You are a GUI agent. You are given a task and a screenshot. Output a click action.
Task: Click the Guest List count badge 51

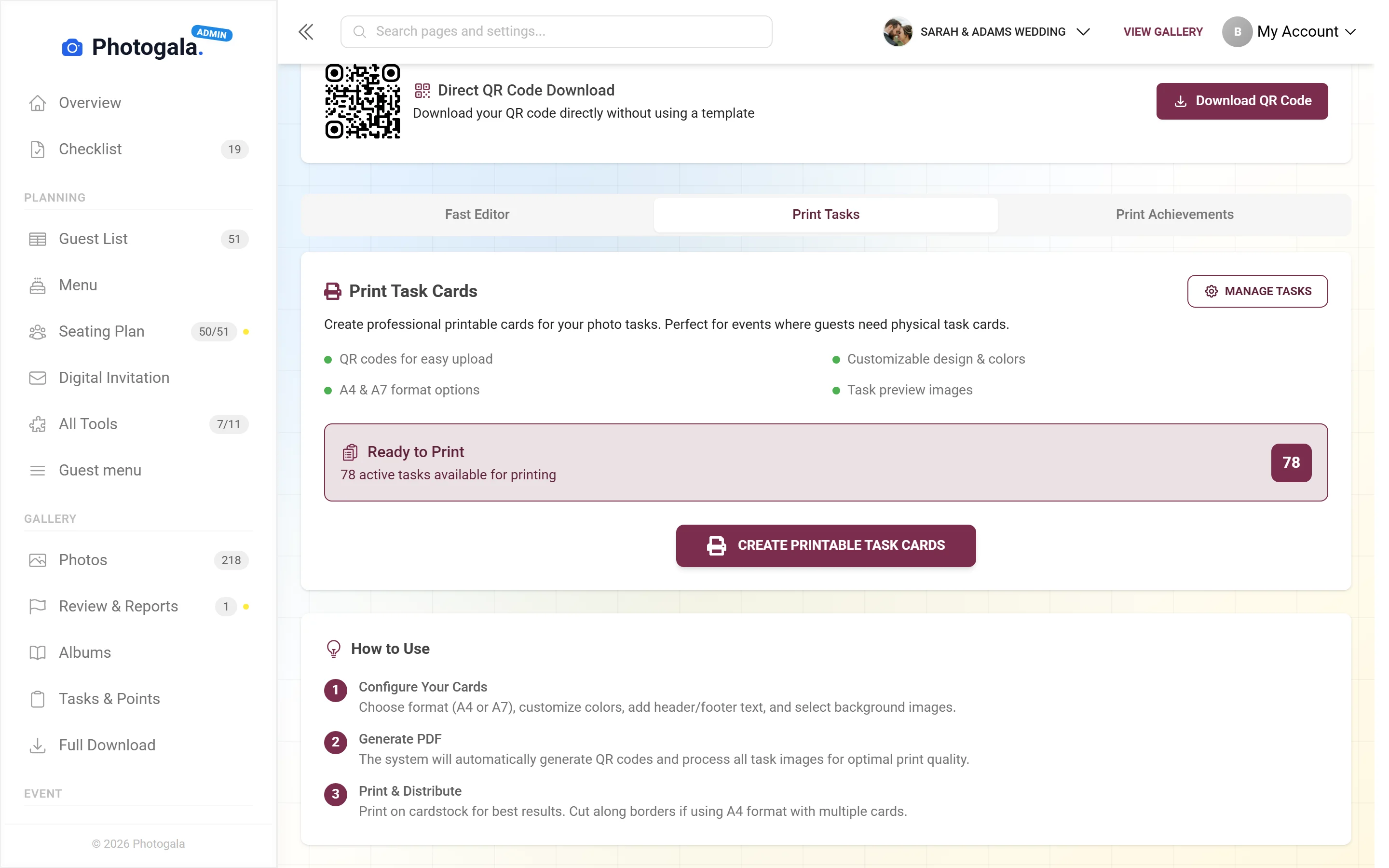[234, 239]
